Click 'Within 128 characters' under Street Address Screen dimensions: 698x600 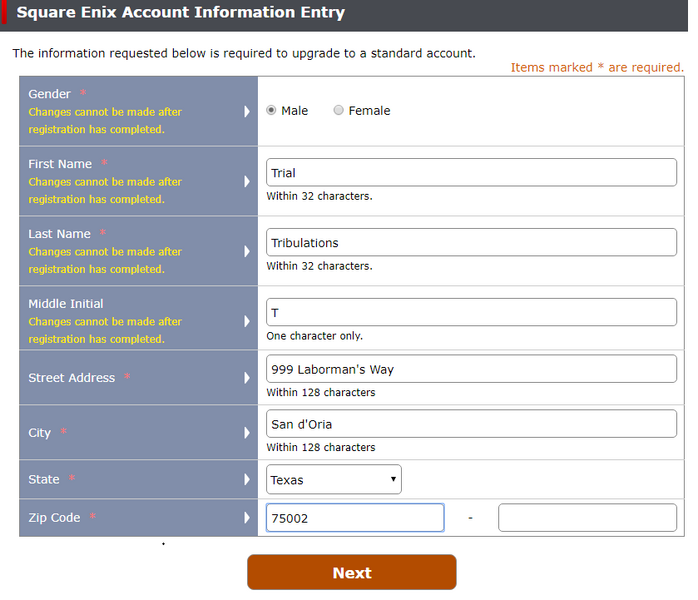point(321,392)
